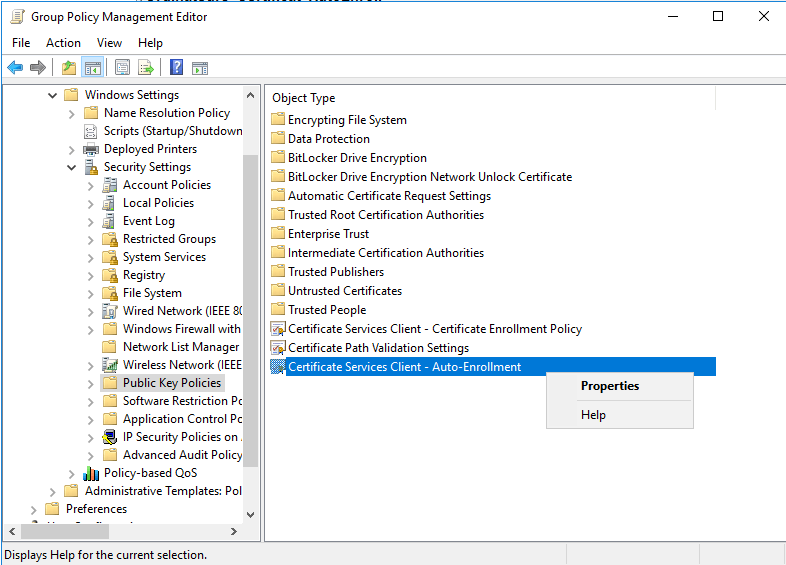Image resolution: width=786 pixels, height=565 pixels.
Task: Select Enterprise Trust entry
Action: pyautogui.click(x=328, y=234)
